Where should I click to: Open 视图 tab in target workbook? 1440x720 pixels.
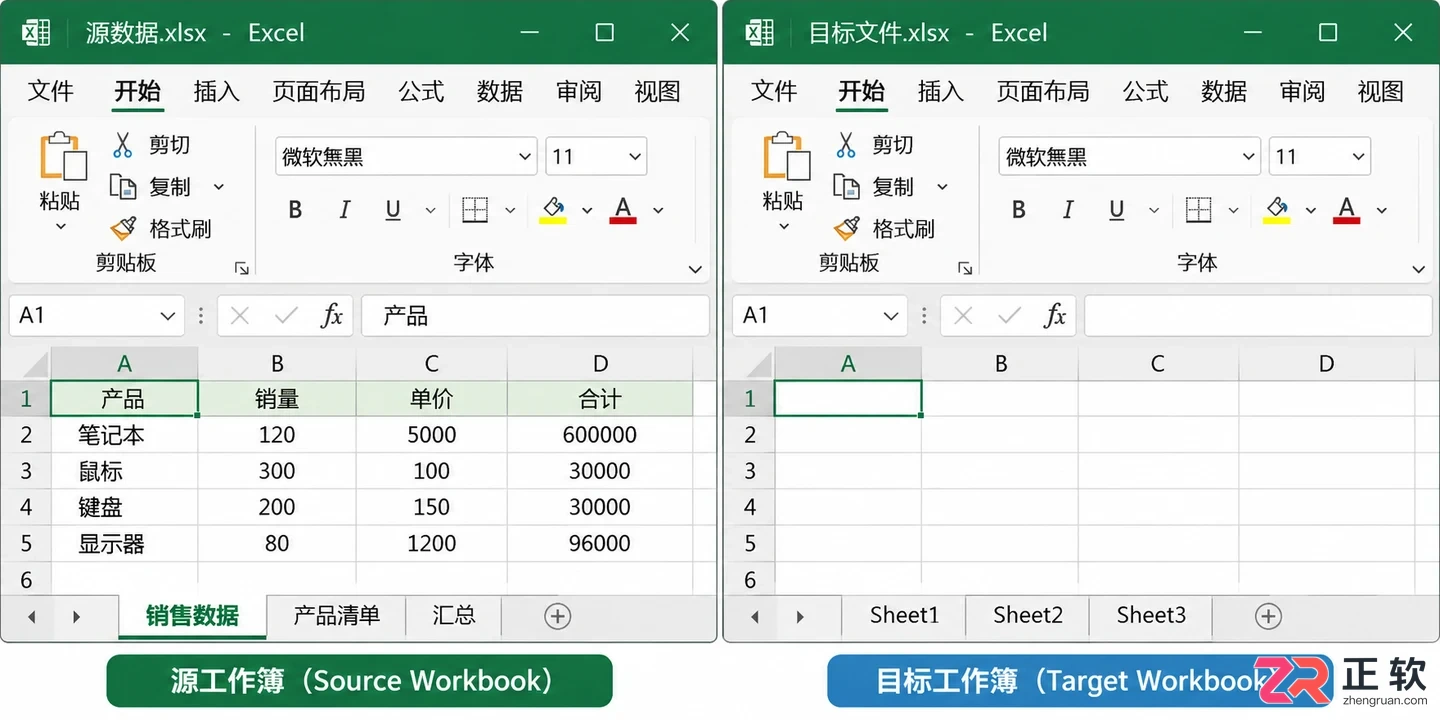pyautogui.click(x=1381, y=91)
